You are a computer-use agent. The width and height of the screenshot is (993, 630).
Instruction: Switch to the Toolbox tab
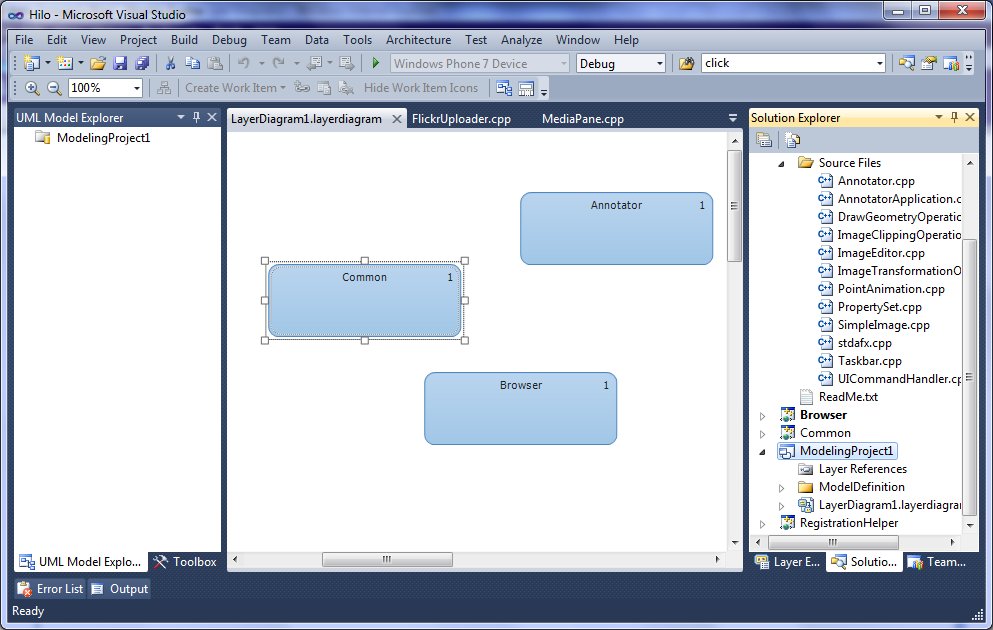(x=185, y=562)
